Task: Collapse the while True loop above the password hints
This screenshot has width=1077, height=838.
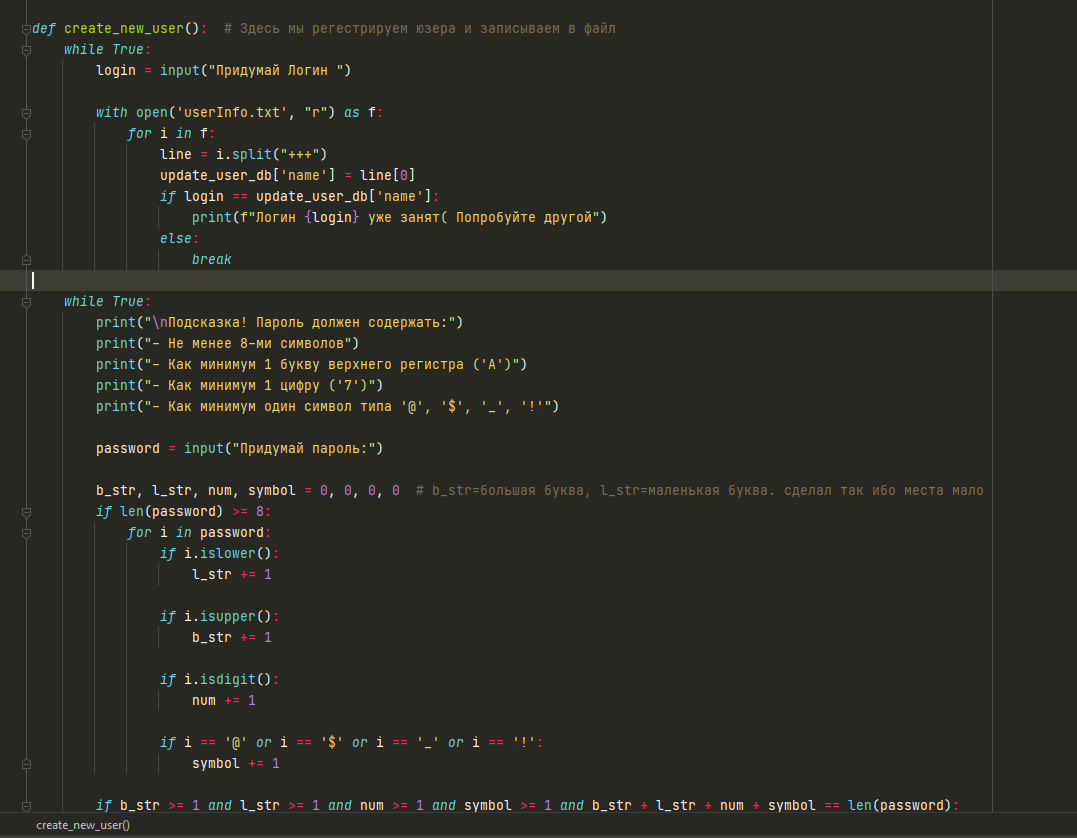Action: tap(26, 302)
